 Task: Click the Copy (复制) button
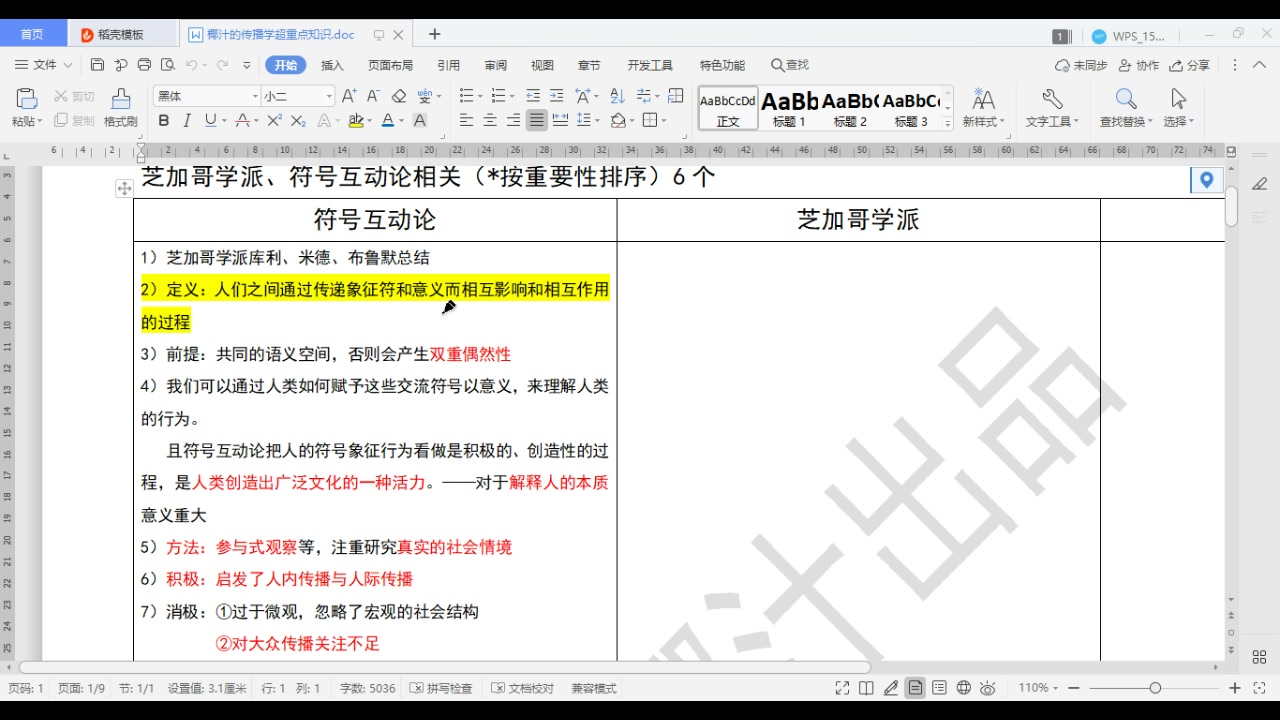click(x=74, y=121)
